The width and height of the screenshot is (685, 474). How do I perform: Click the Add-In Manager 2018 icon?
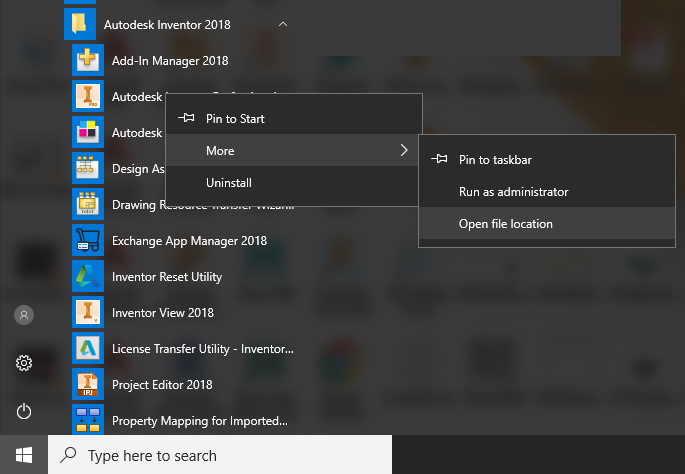click(88, 60)
